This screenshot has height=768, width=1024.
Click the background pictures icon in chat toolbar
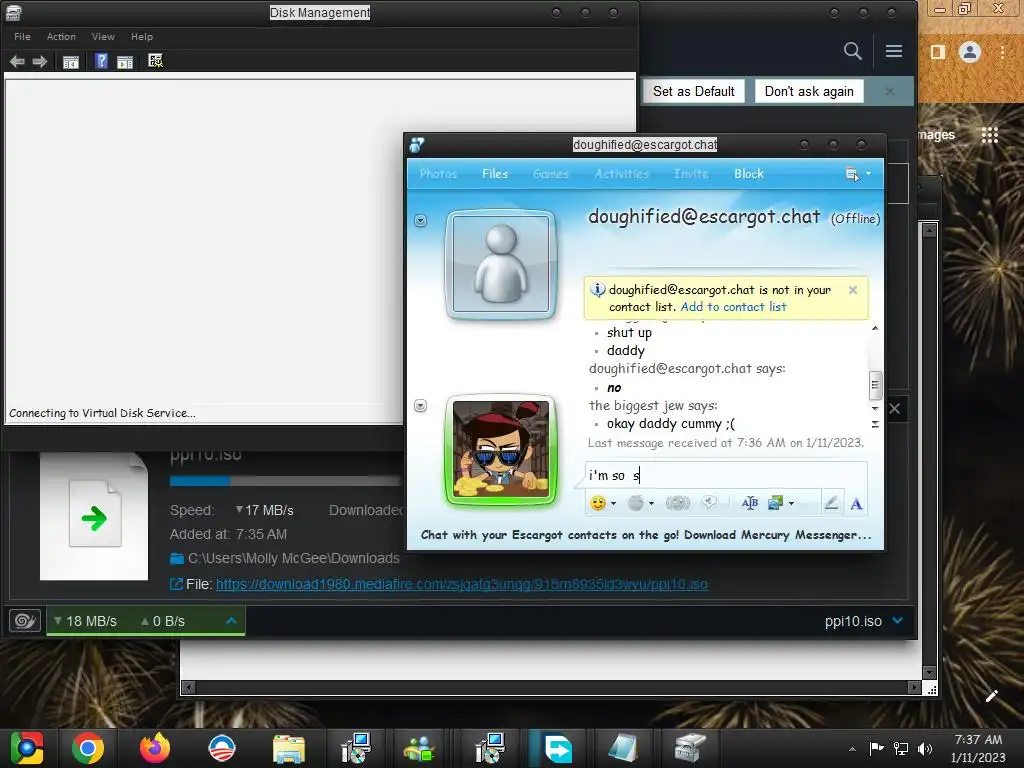coord(775,503)
